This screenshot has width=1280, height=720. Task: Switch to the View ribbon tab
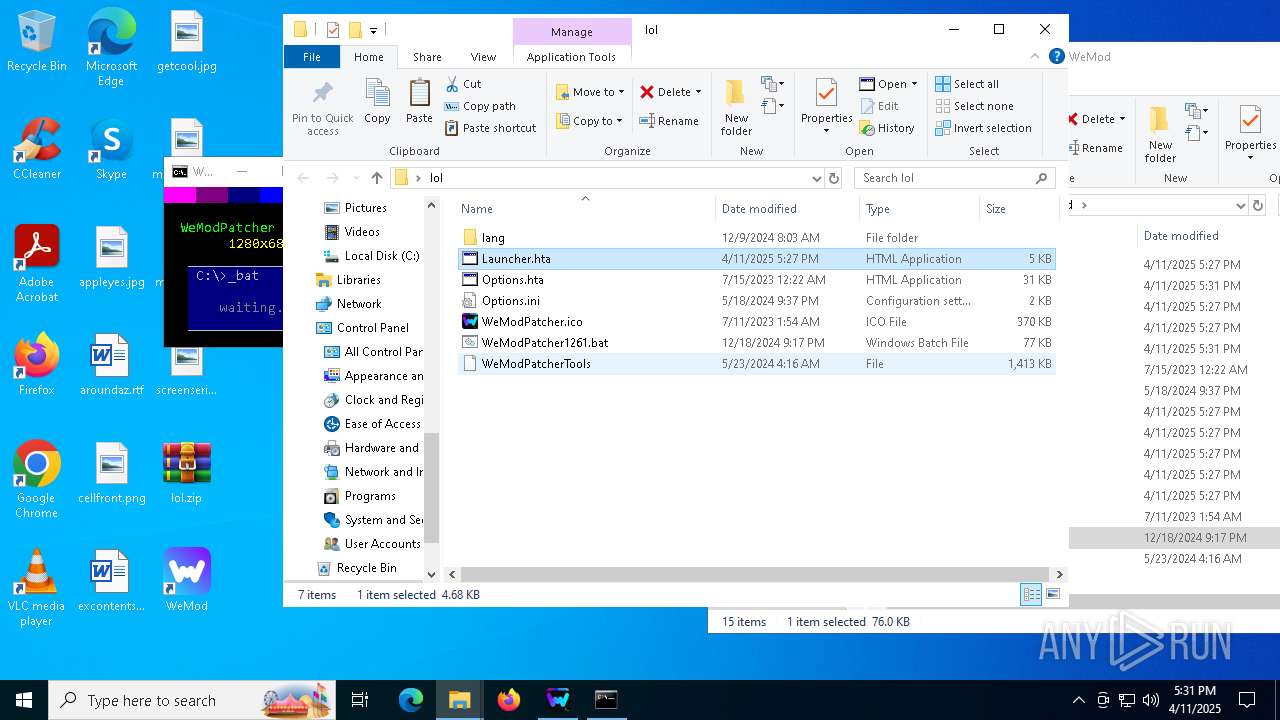click(483, 57)
